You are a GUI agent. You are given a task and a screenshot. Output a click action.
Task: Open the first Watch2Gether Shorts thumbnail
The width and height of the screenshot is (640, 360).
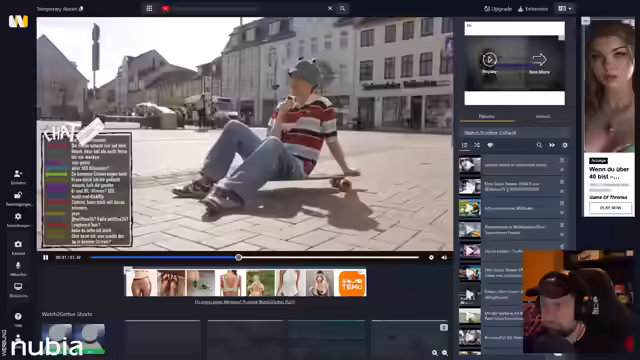tap(73, 338)
